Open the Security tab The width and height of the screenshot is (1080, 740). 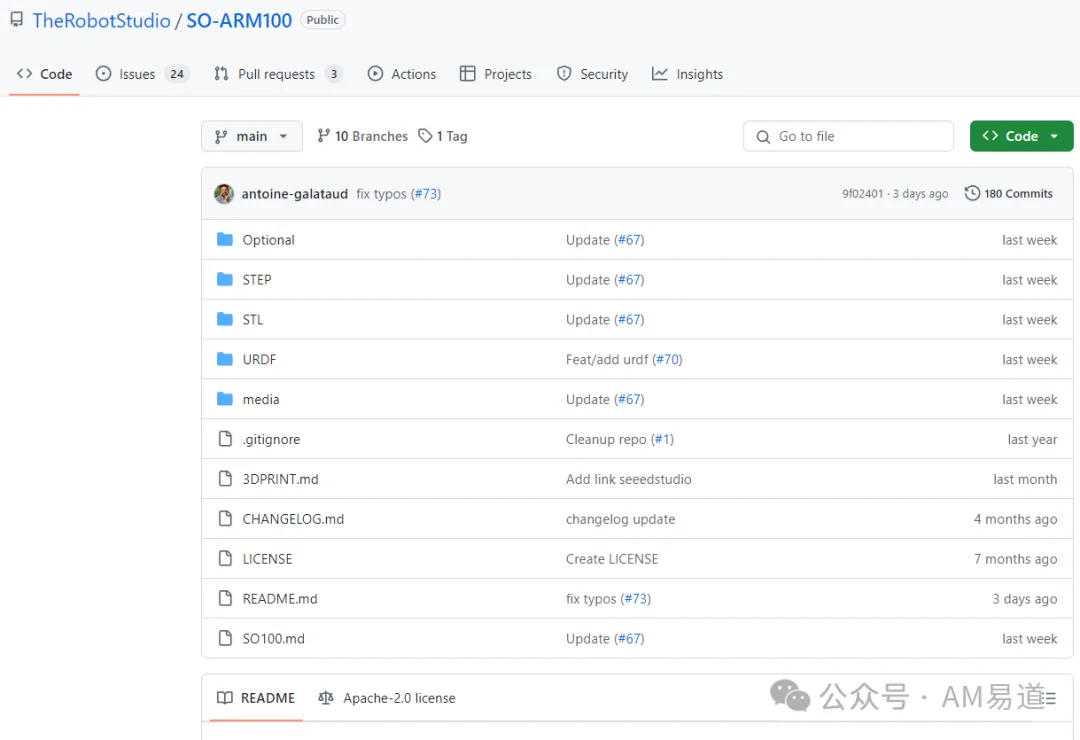tap(592, 74)
